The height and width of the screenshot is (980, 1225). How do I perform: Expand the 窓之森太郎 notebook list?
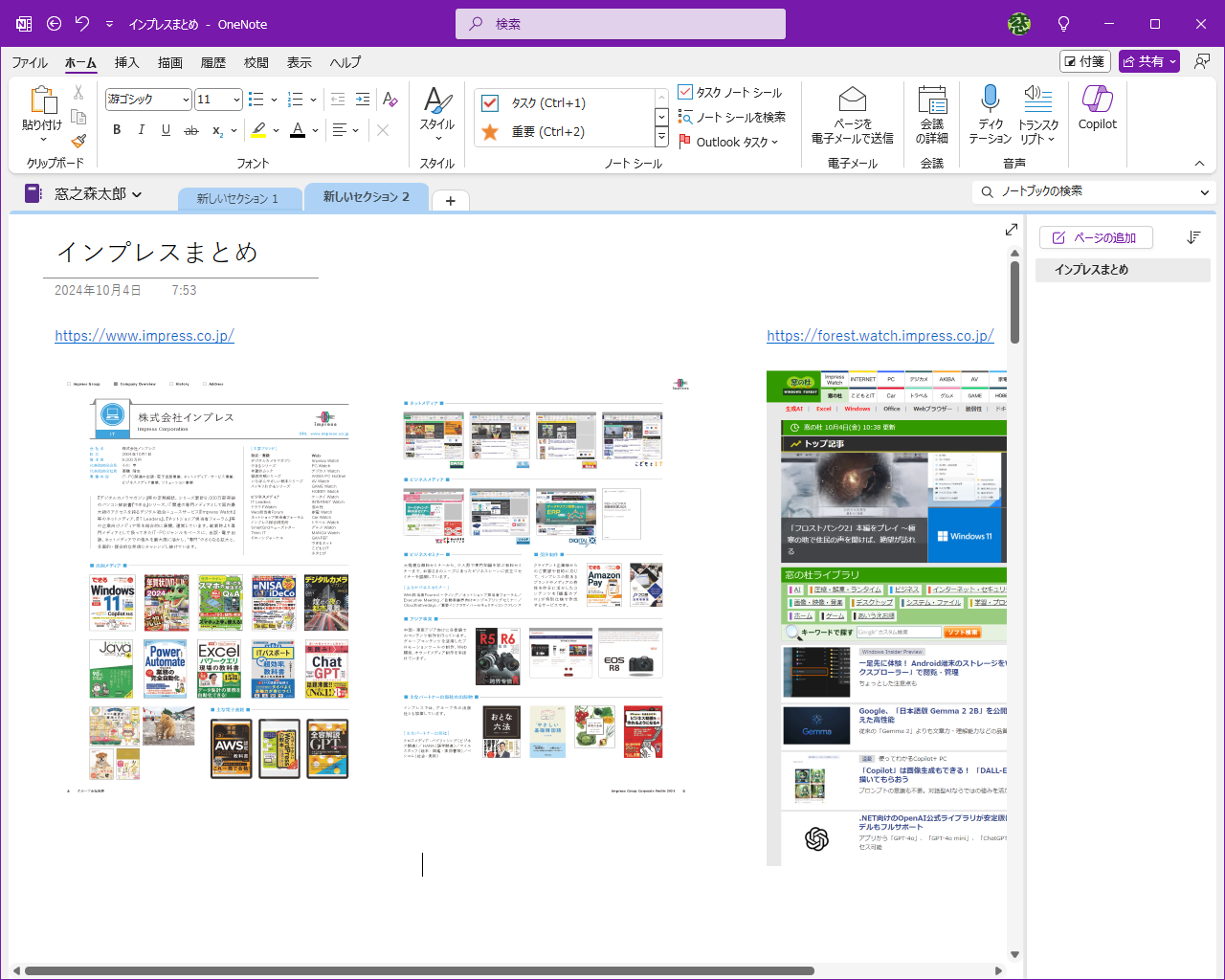[x=137, y=194]
